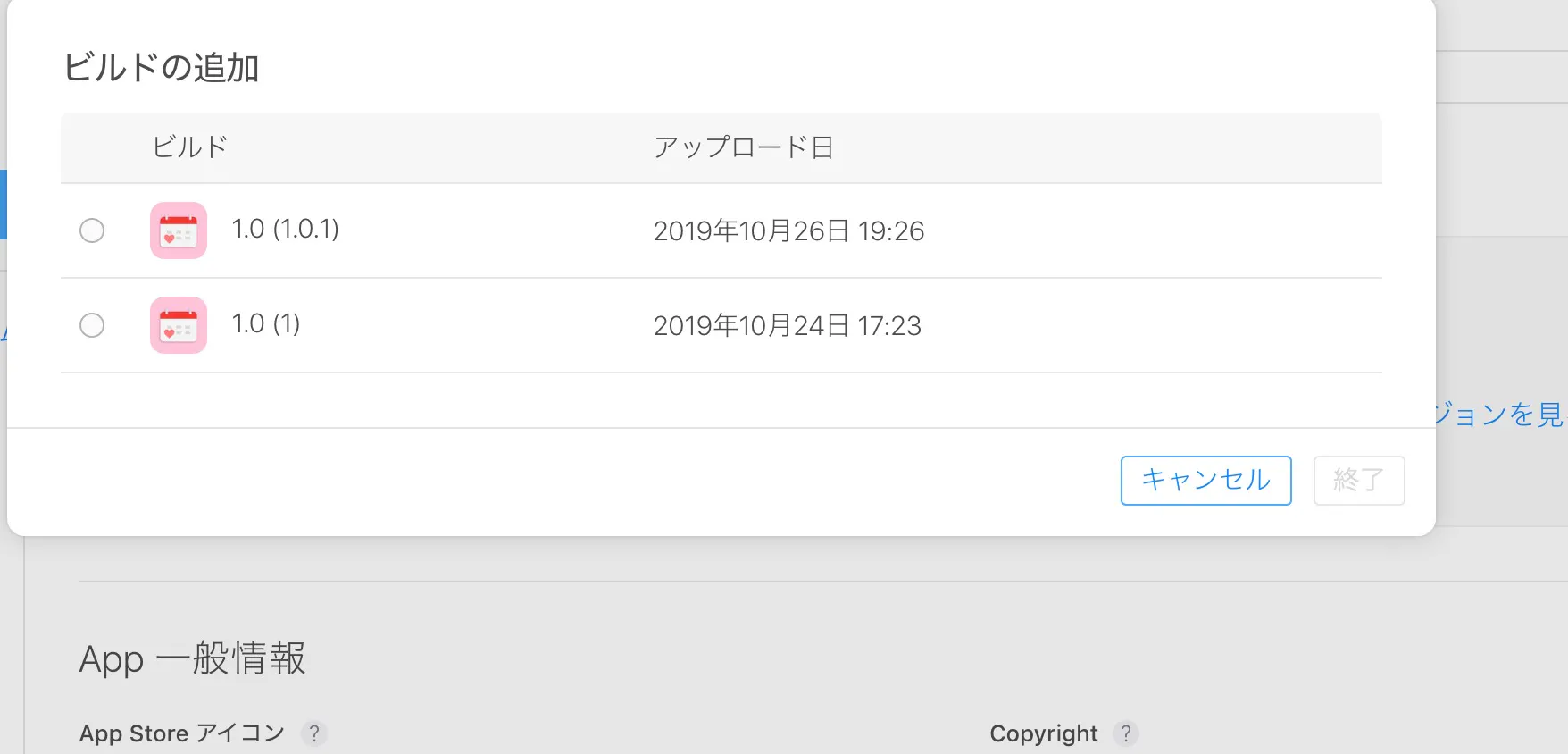The height and width of the screenshot is (754, 1568).
Task: Click the pink calendar app icon for build 1.0 (1)
Action: [x=178, y=325]
